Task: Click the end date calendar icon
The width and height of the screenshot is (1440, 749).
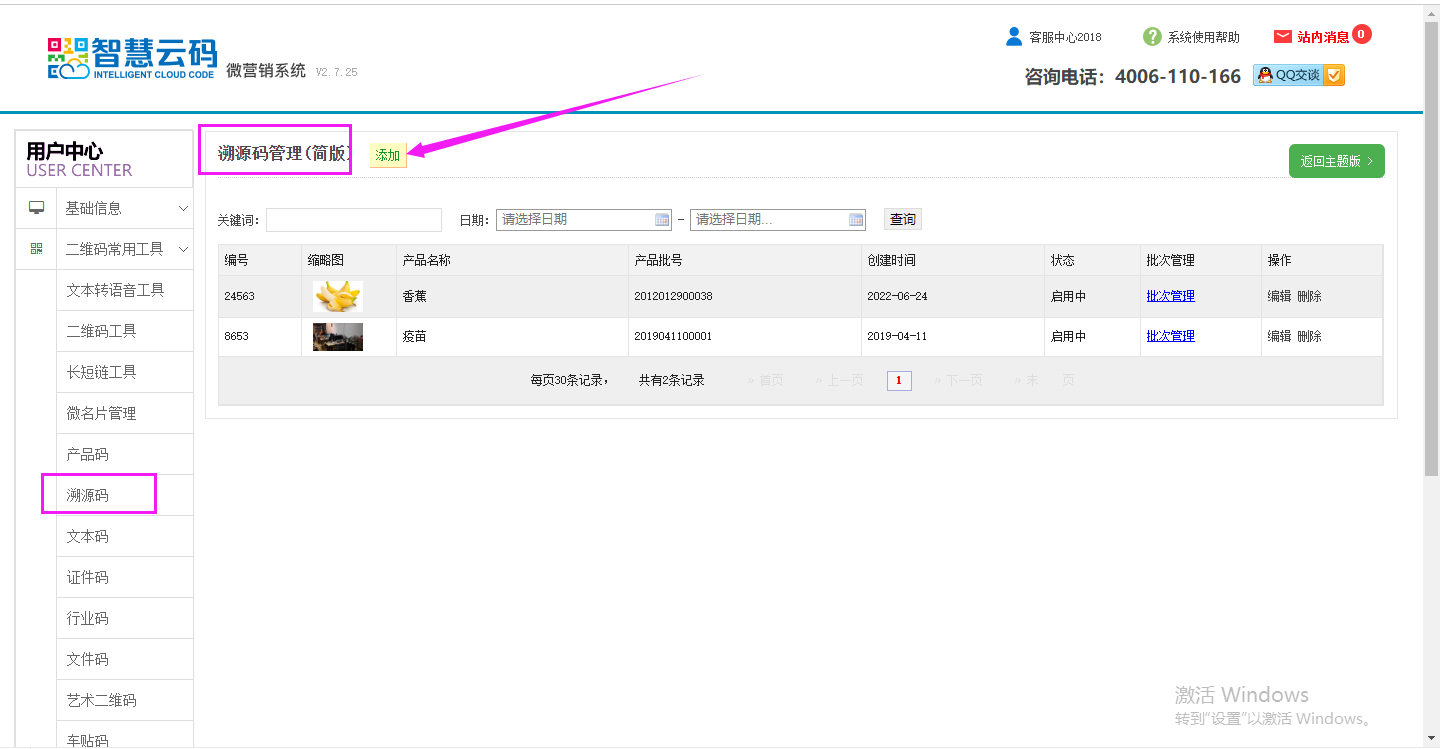Action: point(856,220)
